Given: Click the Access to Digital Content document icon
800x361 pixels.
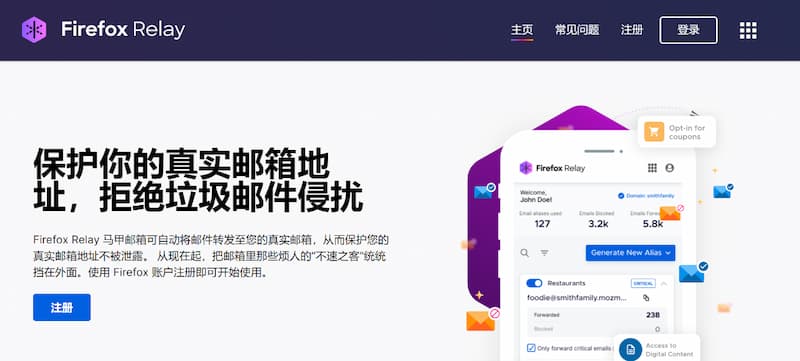Looking at the screenshot, I should pos(631,349).
